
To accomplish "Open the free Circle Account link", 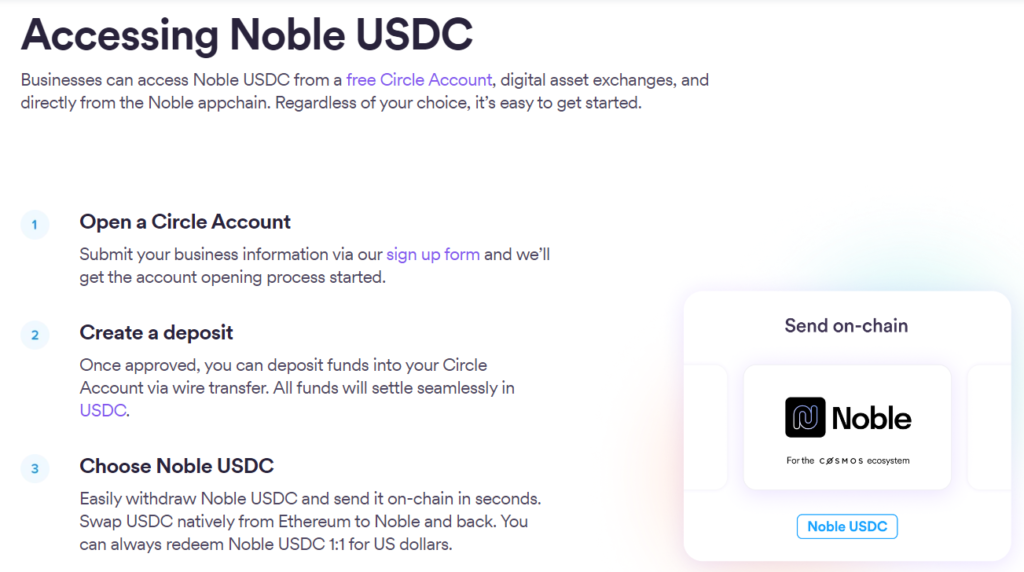I will point(419,79).
